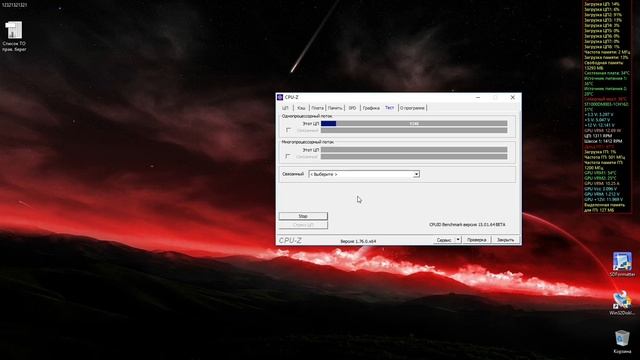
Task: Switch to the ЦП tab
Action: (x=285, y=108)
